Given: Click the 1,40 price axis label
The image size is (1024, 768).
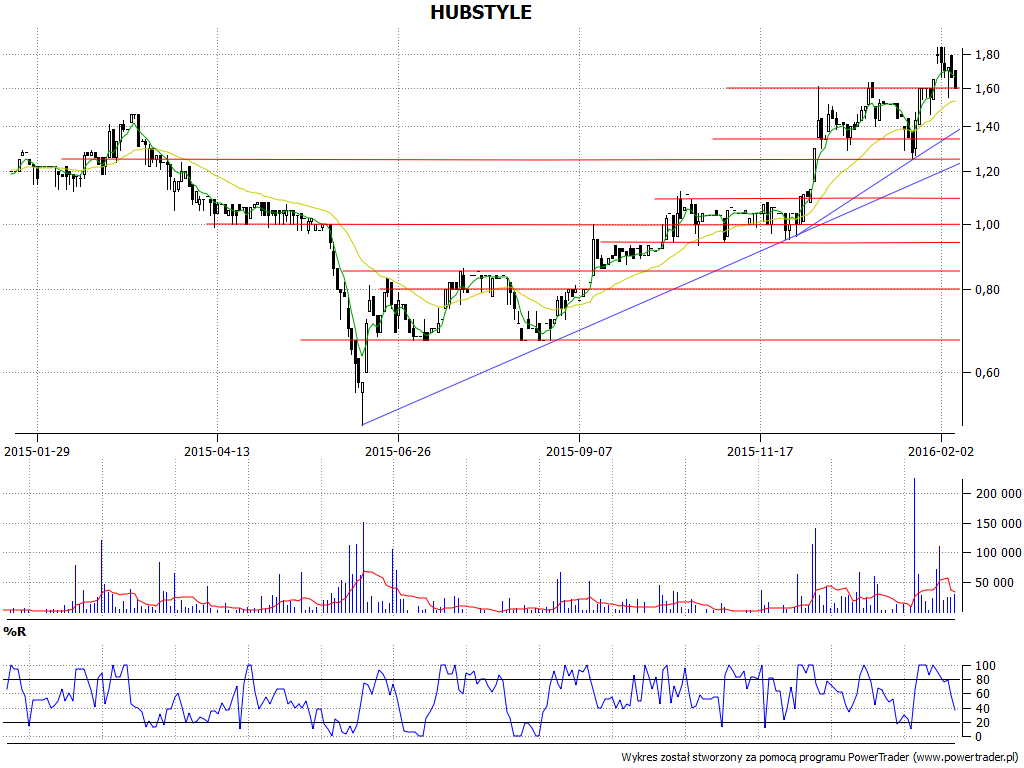Looking at the screenshot, I should pyautogui.click(x=987, y=127).
